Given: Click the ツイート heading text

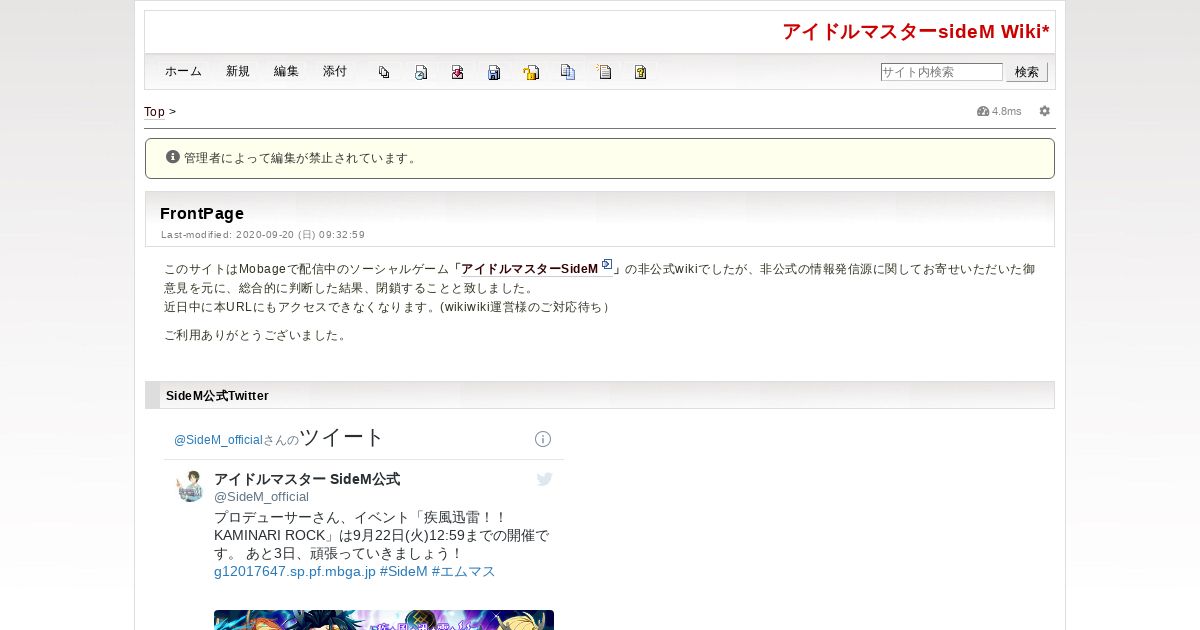Looking at the screenshot, I should (342, 437).
